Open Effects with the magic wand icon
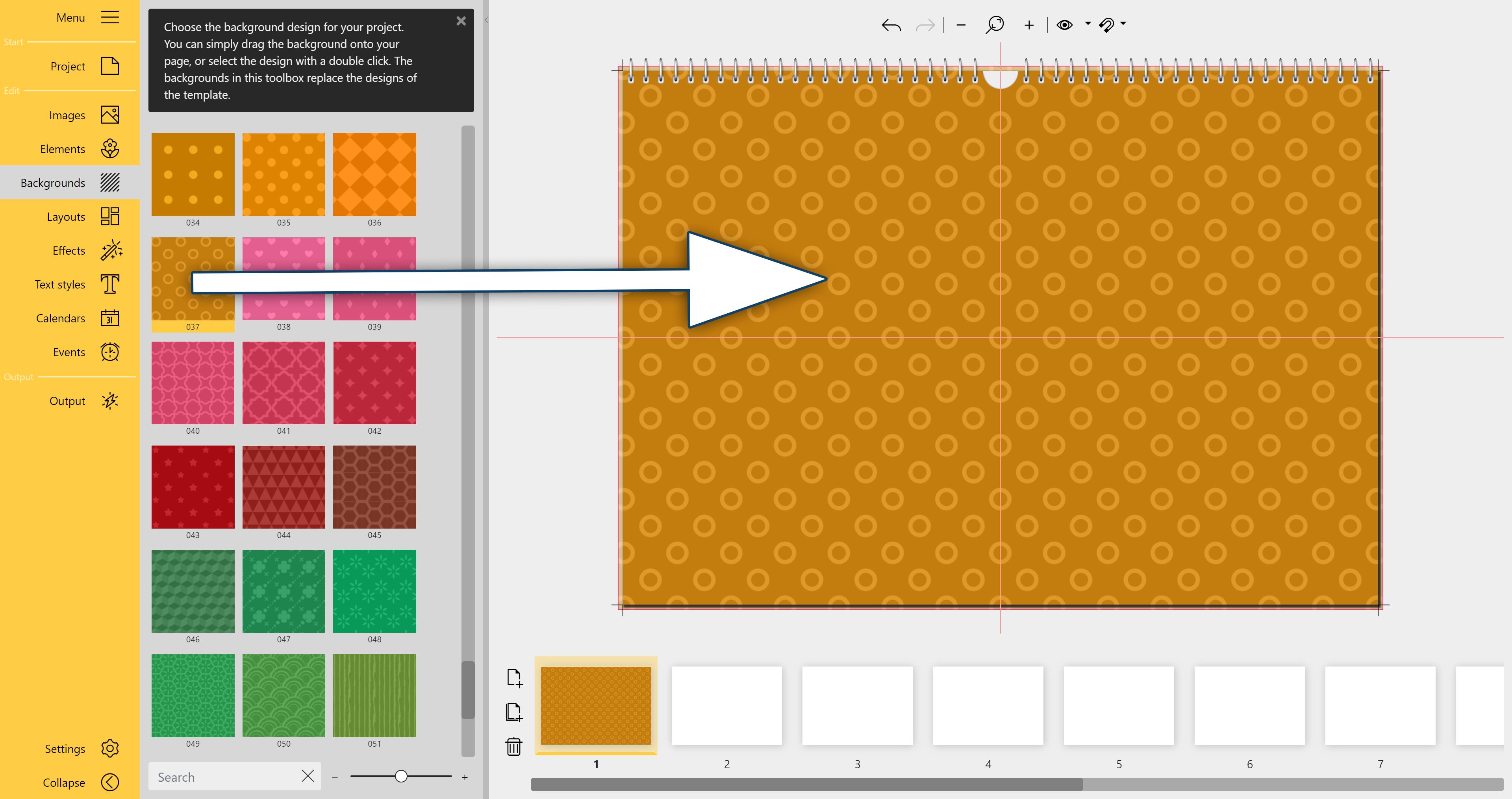1512x799 pixels. [x=110, y=250]
